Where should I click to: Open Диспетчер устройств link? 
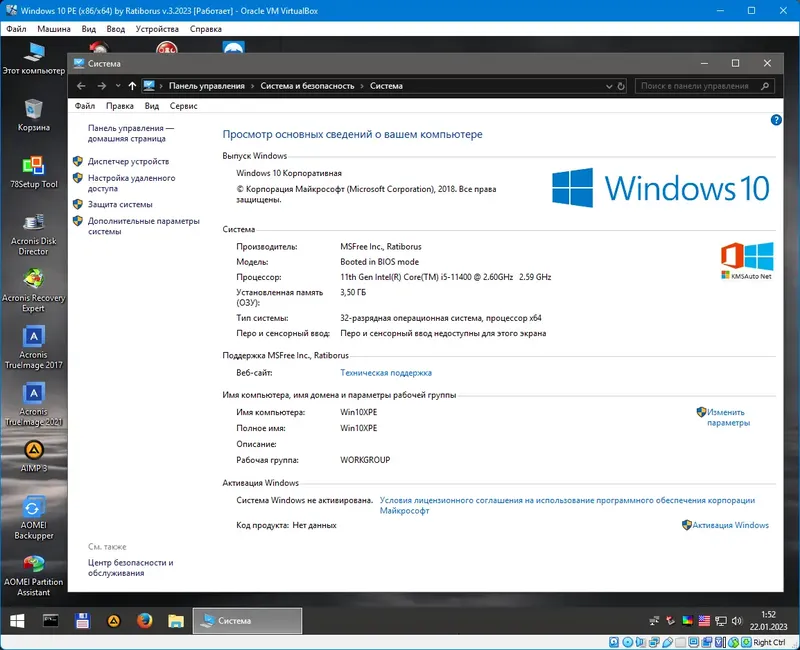pyautogui.click(x=128, y=162)
